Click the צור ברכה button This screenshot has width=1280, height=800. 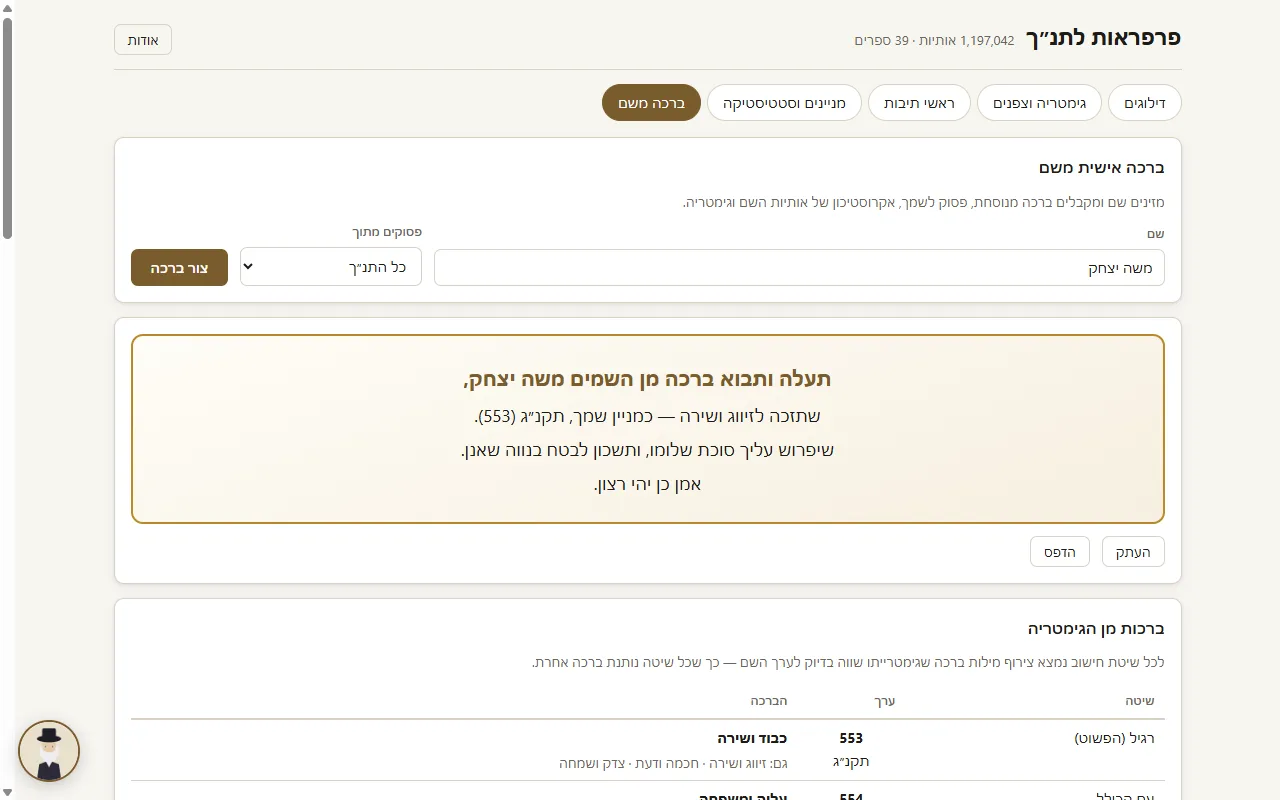pyautogui.click(x=180, y=268)
